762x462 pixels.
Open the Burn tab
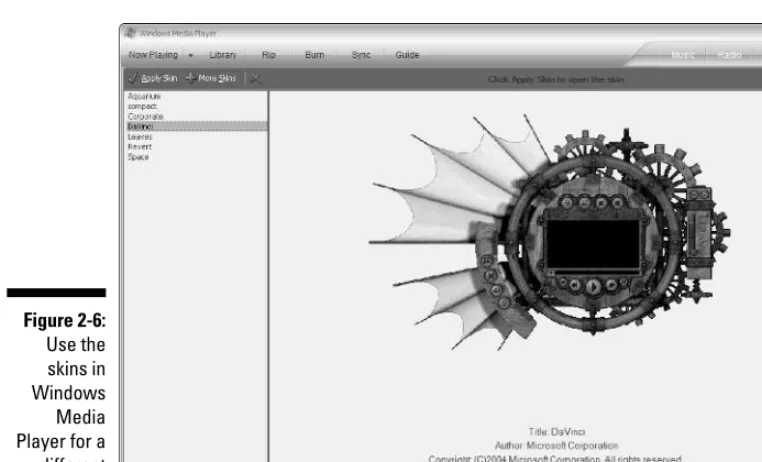click(x=314, y=55)
